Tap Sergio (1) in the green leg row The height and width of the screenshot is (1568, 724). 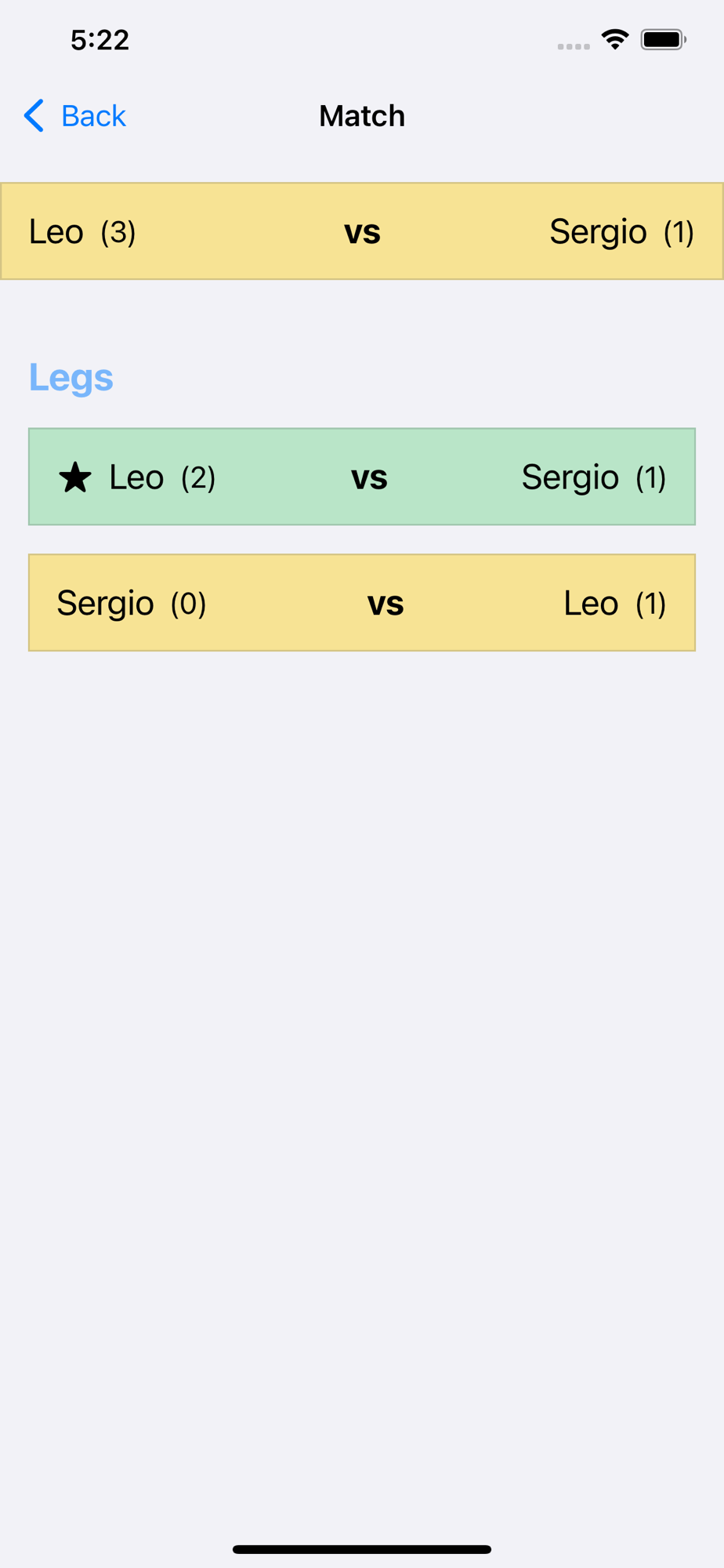tap(593, 477)
